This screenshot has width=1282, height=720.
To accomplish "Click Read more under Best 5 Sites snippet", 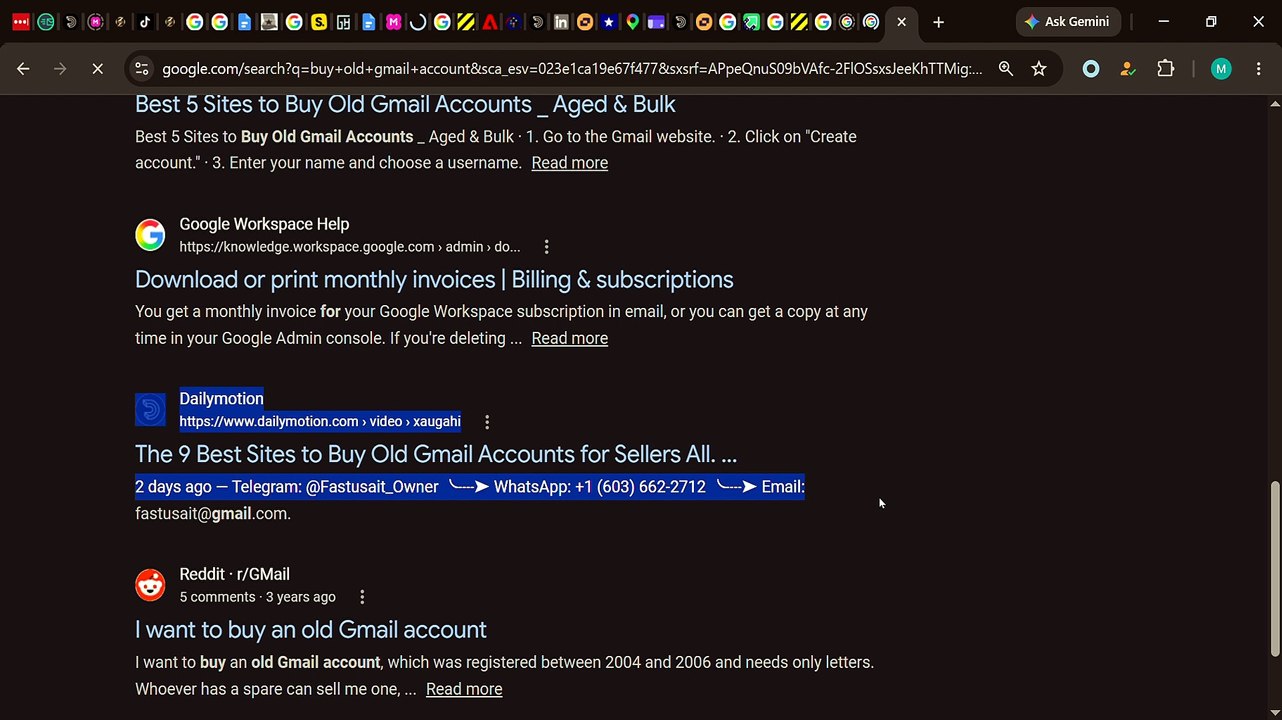I will (570, 163).
